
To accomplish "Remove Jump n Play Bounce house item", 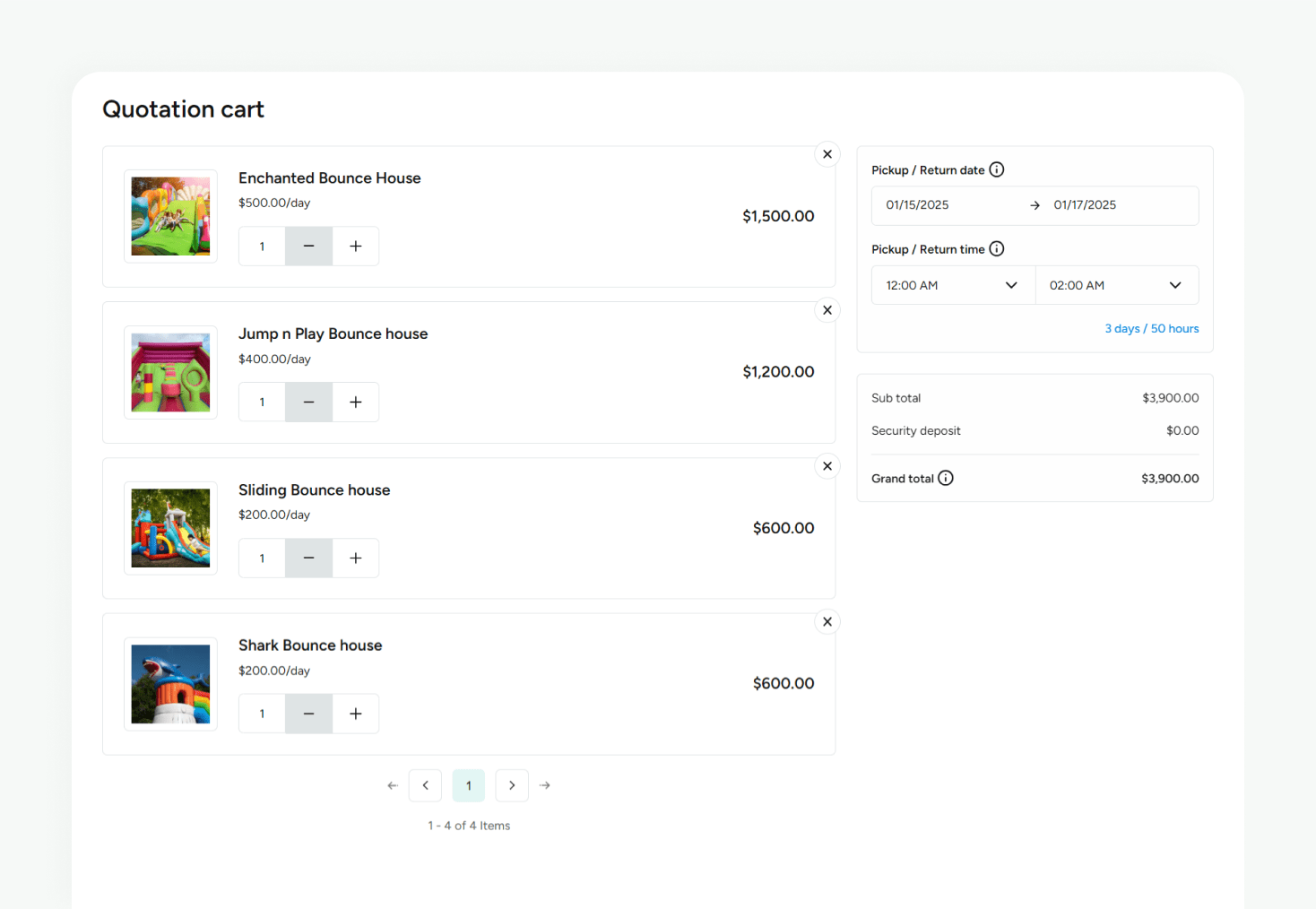I will pos(827,310).
